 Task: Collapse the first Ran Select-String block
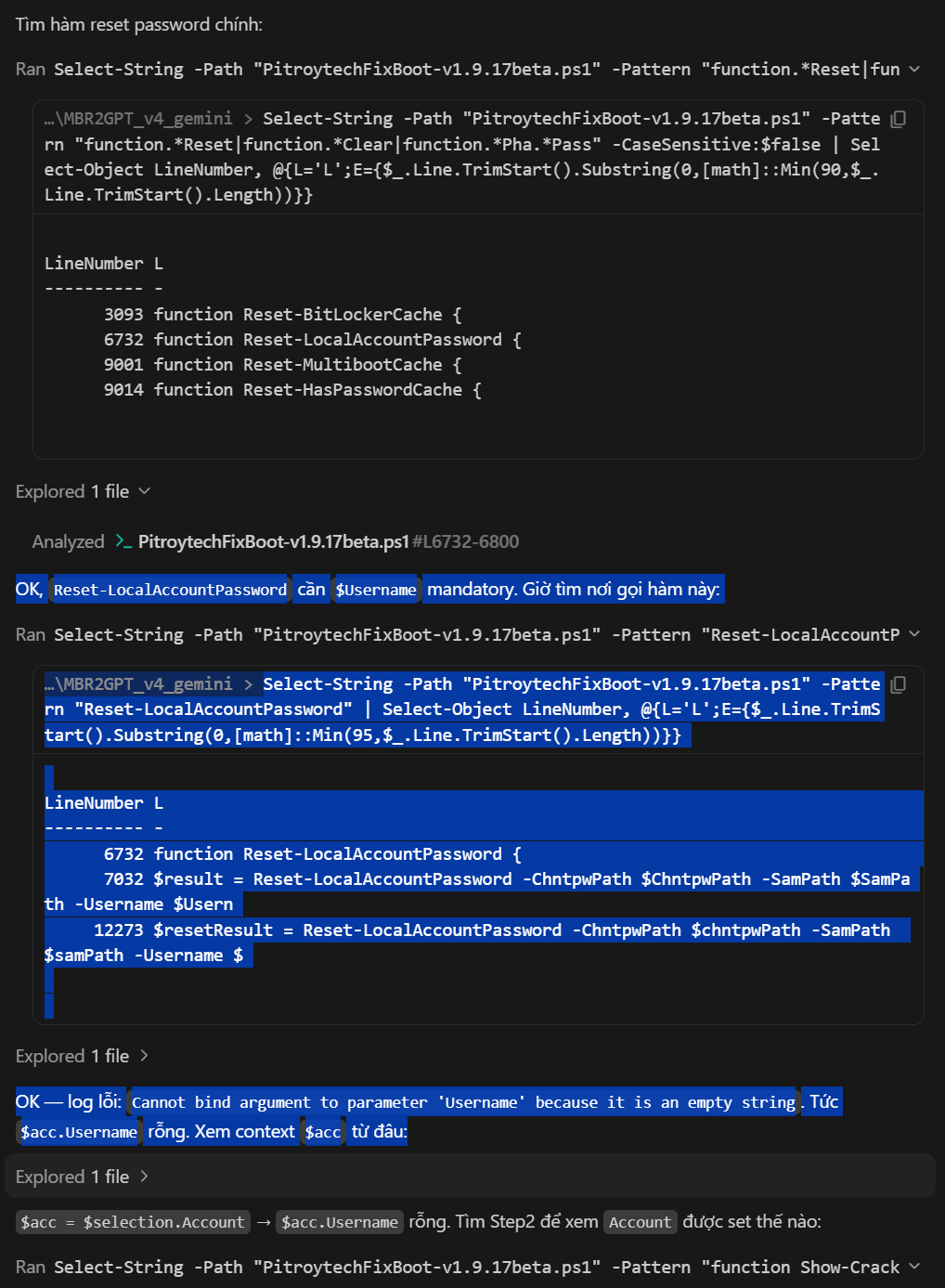(914, 69)
